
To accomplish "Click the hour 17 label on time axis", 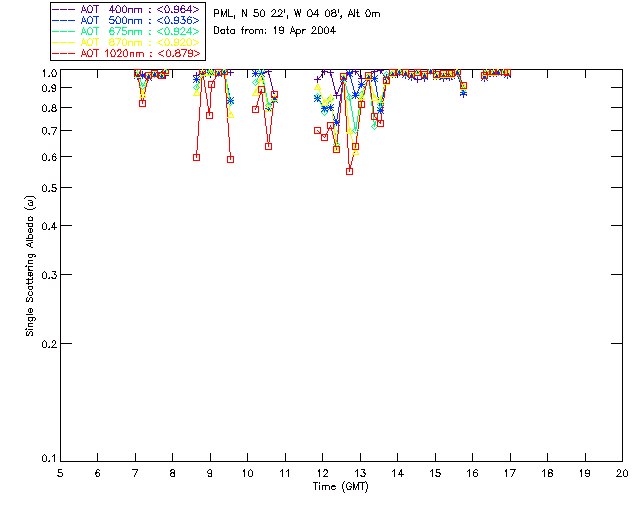I will (510, 473).
